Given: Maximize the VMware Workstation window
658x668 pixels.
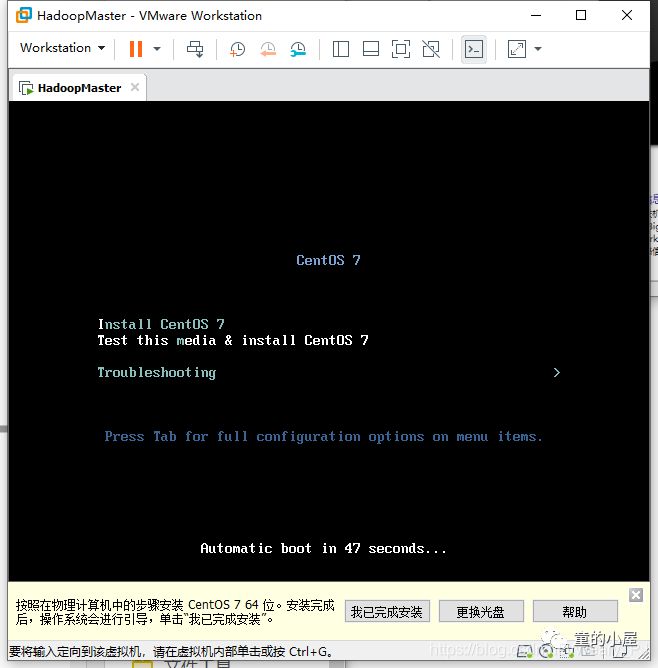Looking at the screenshot, I should point(581,15).
